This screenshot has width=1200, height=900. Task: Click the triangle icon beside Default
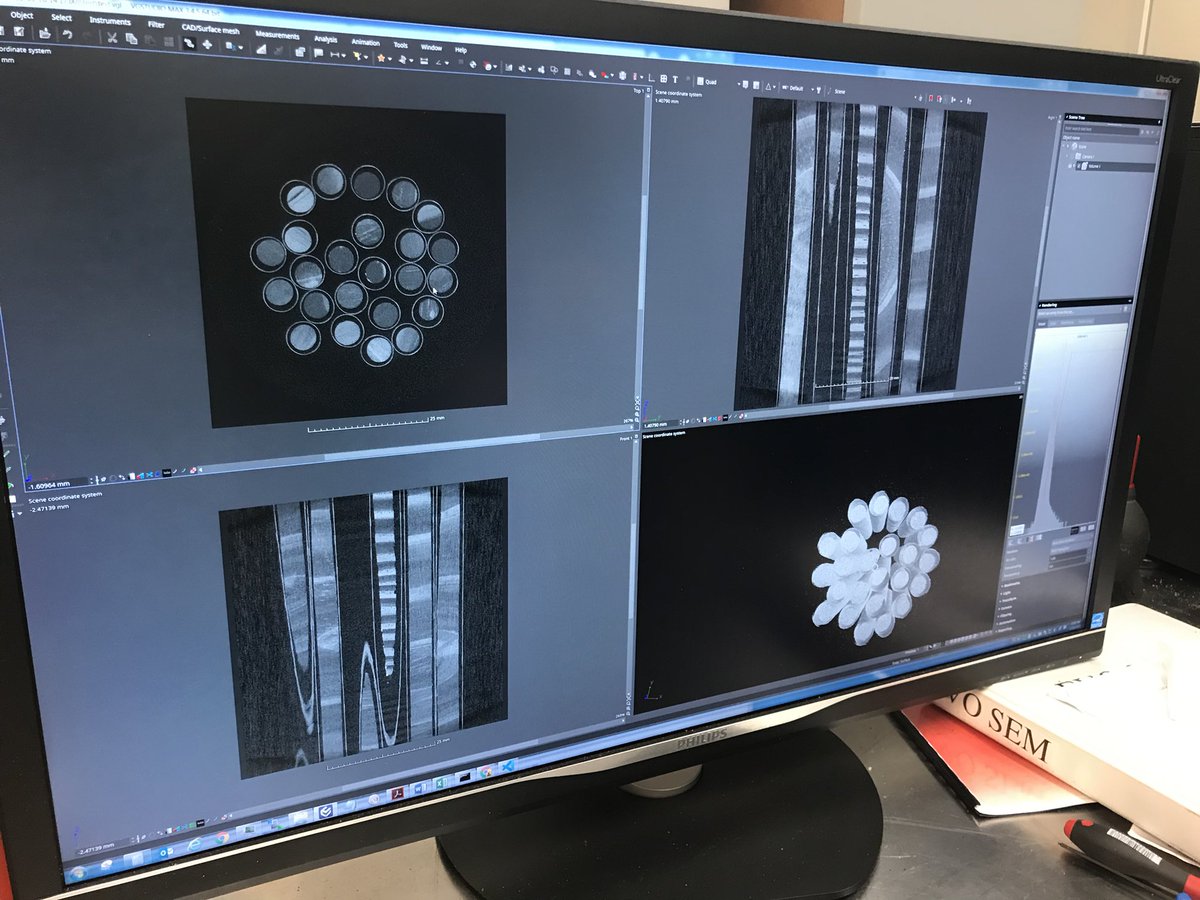(768, 86)
